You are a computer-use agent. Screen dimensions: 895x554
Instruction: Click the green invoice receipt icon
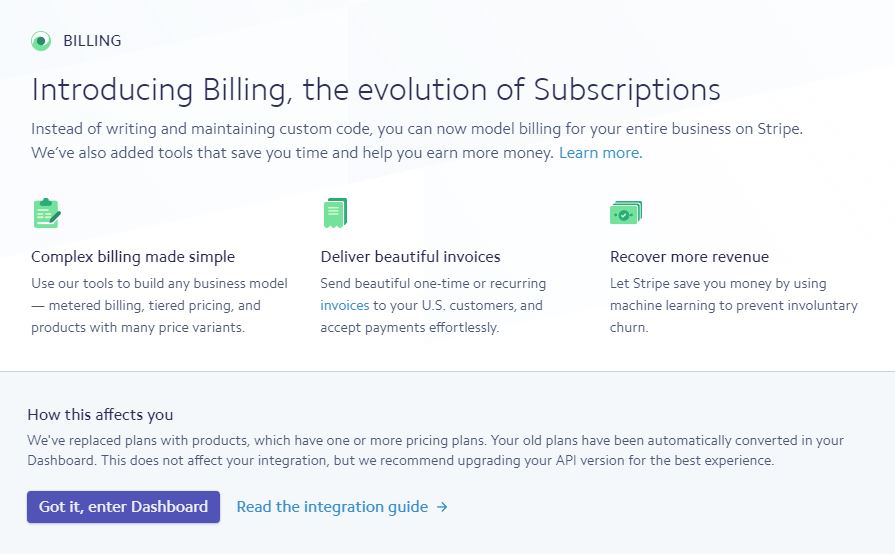coord(335,213)
